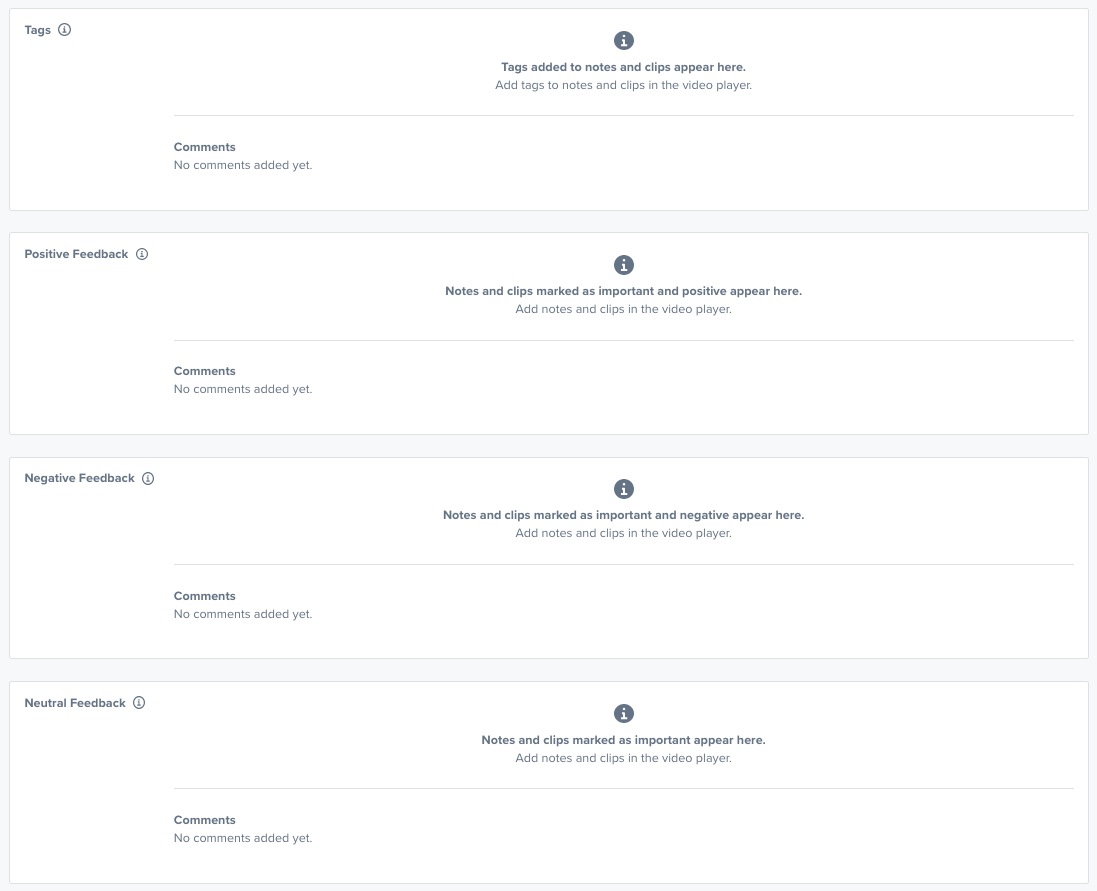Click info icon beside Negative Feedback heading

[148, 478]
